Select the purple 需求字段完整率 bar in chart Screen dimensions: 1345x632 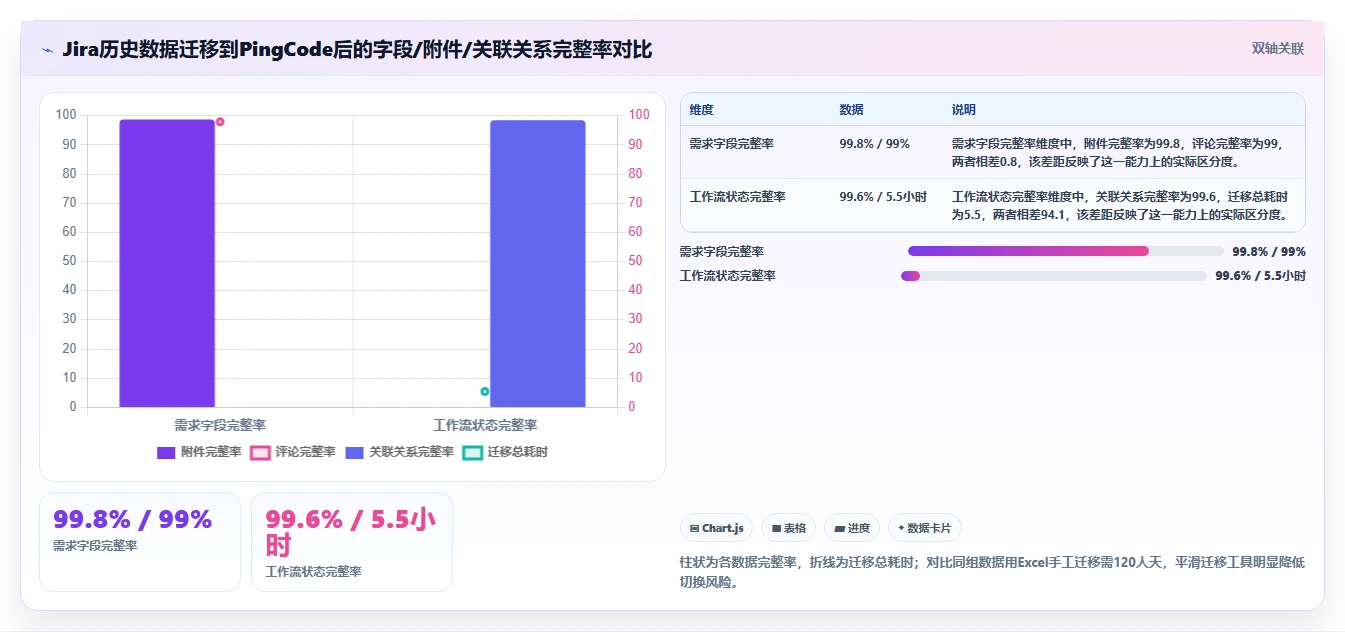coord(167,263)
